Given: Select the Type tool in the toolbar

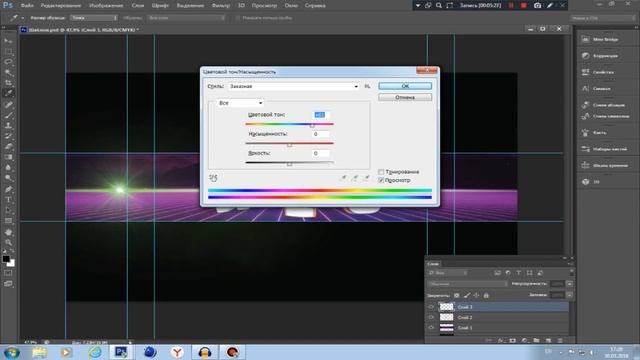Looking at the screenshot, I should 8,200.
